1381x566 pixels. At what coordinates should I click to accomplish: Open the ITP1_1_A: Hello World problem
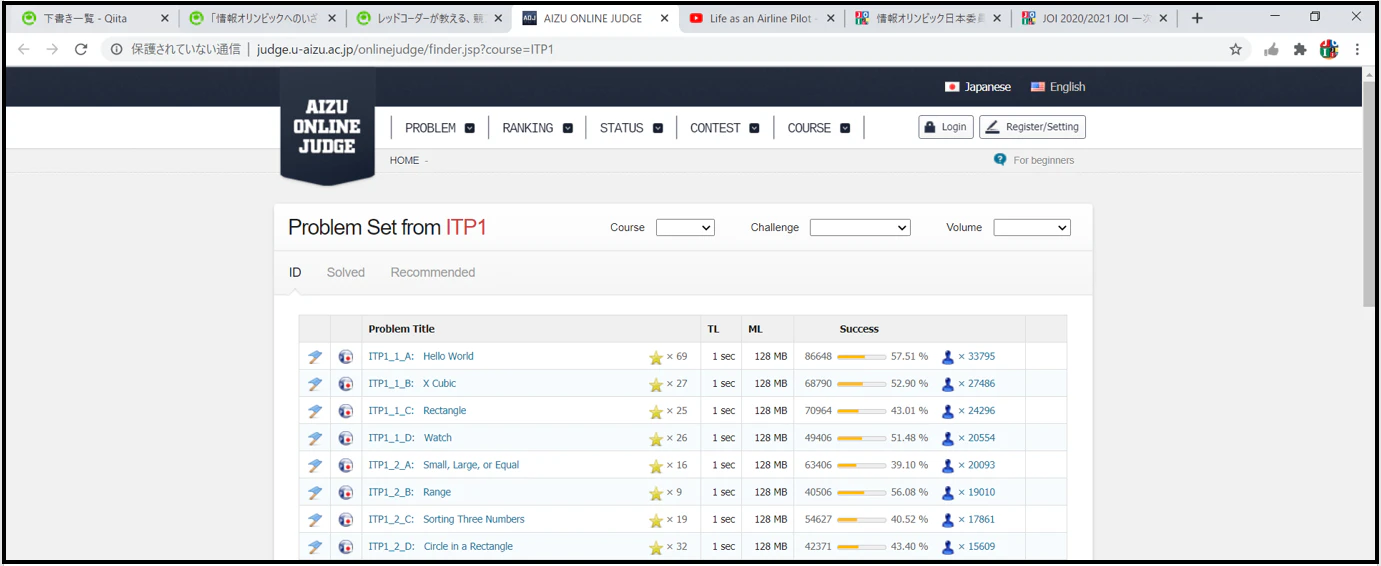coord(421,357)
